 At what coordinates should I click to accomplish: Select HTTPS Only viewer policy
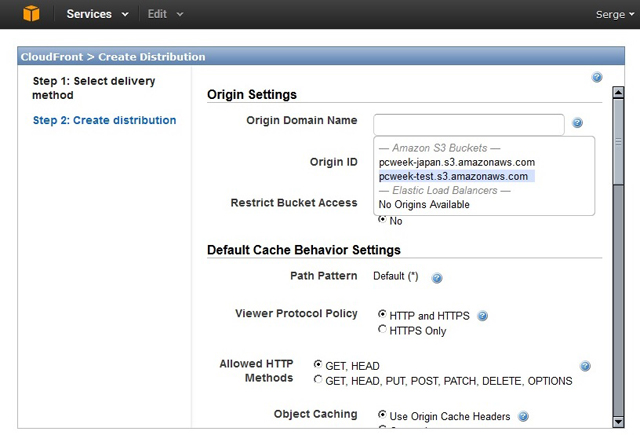pyautogui.click(x=382, y=329)
